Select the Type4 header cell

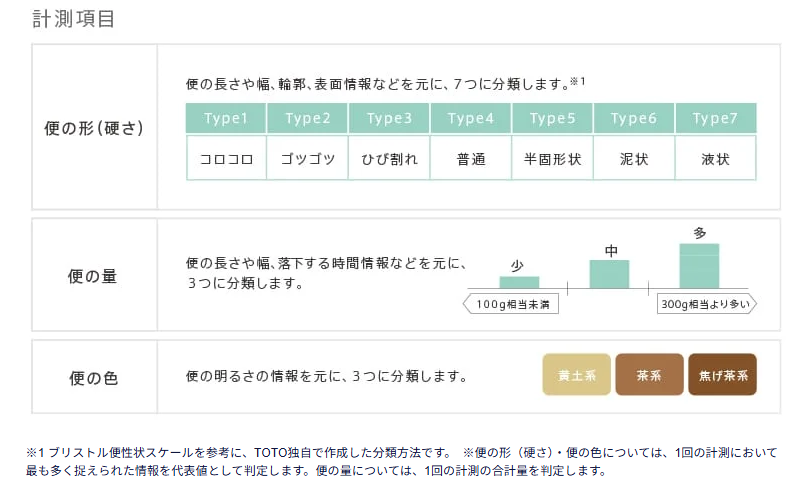[471, 118]
